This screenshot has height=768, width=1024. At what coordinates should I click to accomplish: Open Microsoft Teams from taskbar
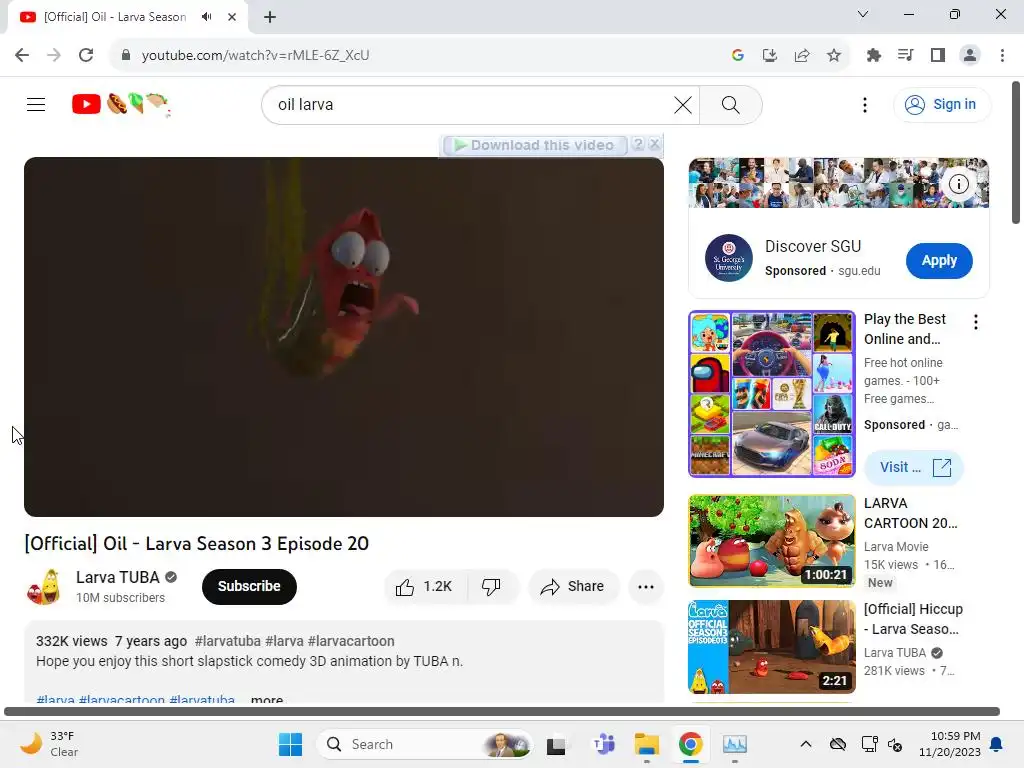click(604, 744)
